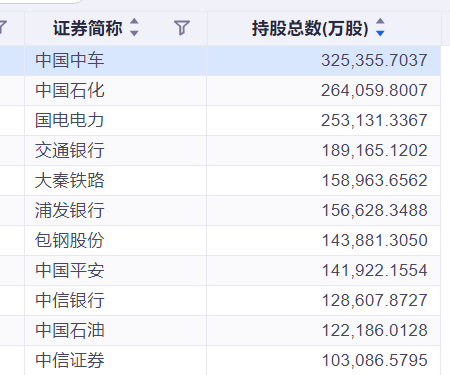Sort 持股总数 column ascending arrow
Viewport: 450px width, 375px height.
point(380,22)
